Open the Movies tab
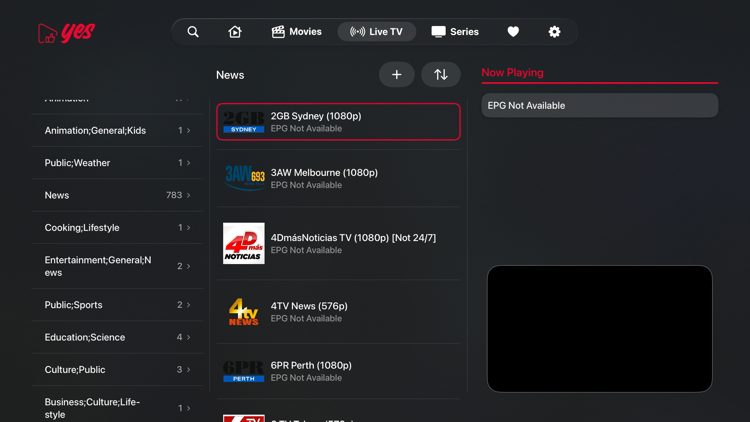Screen dimensions: 750x422 point(297,32)
